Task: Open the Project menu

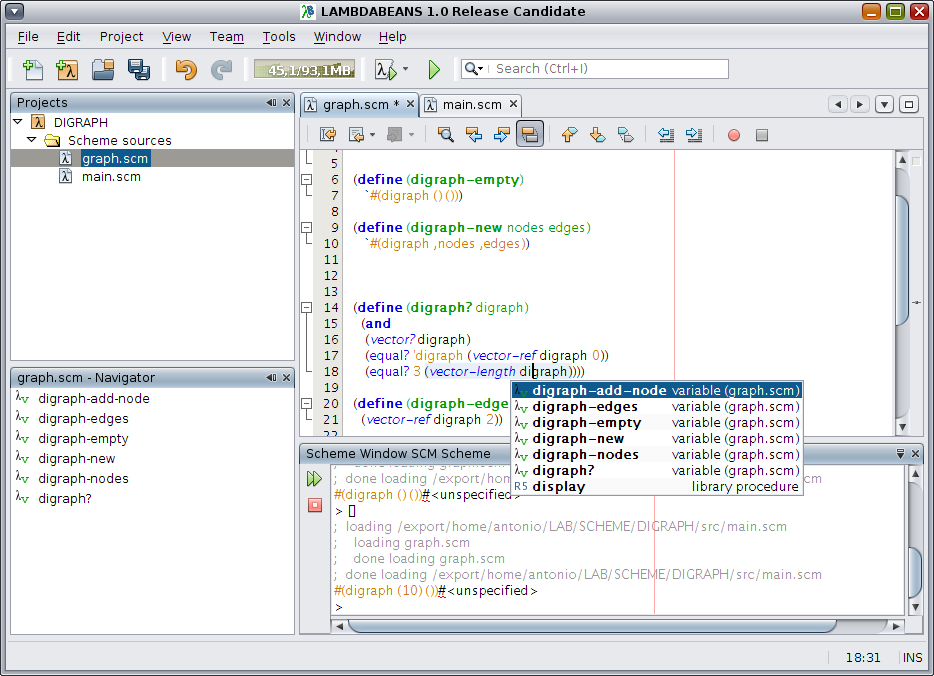Action: pos(122,37)
